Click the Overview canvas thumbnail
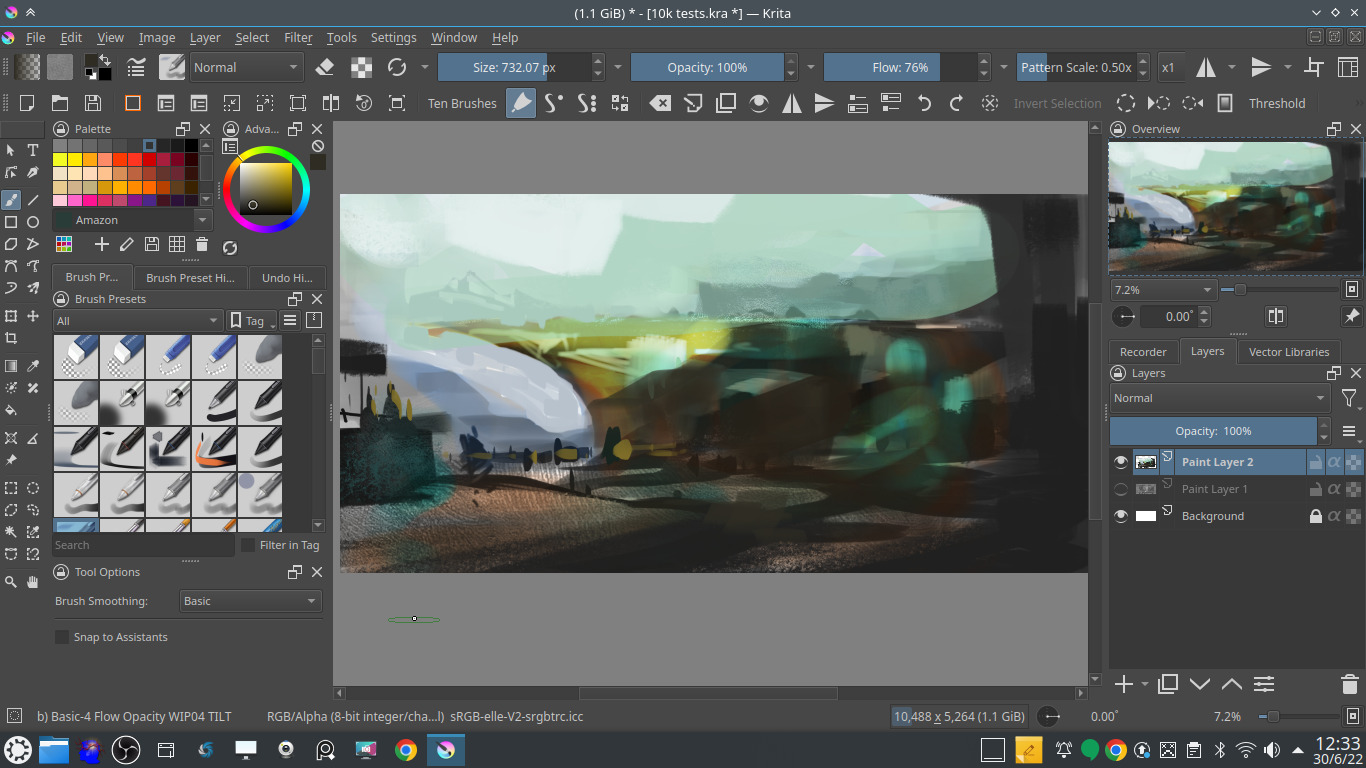The width and height of the screenshot is (1366, 768). [1235, 206]
